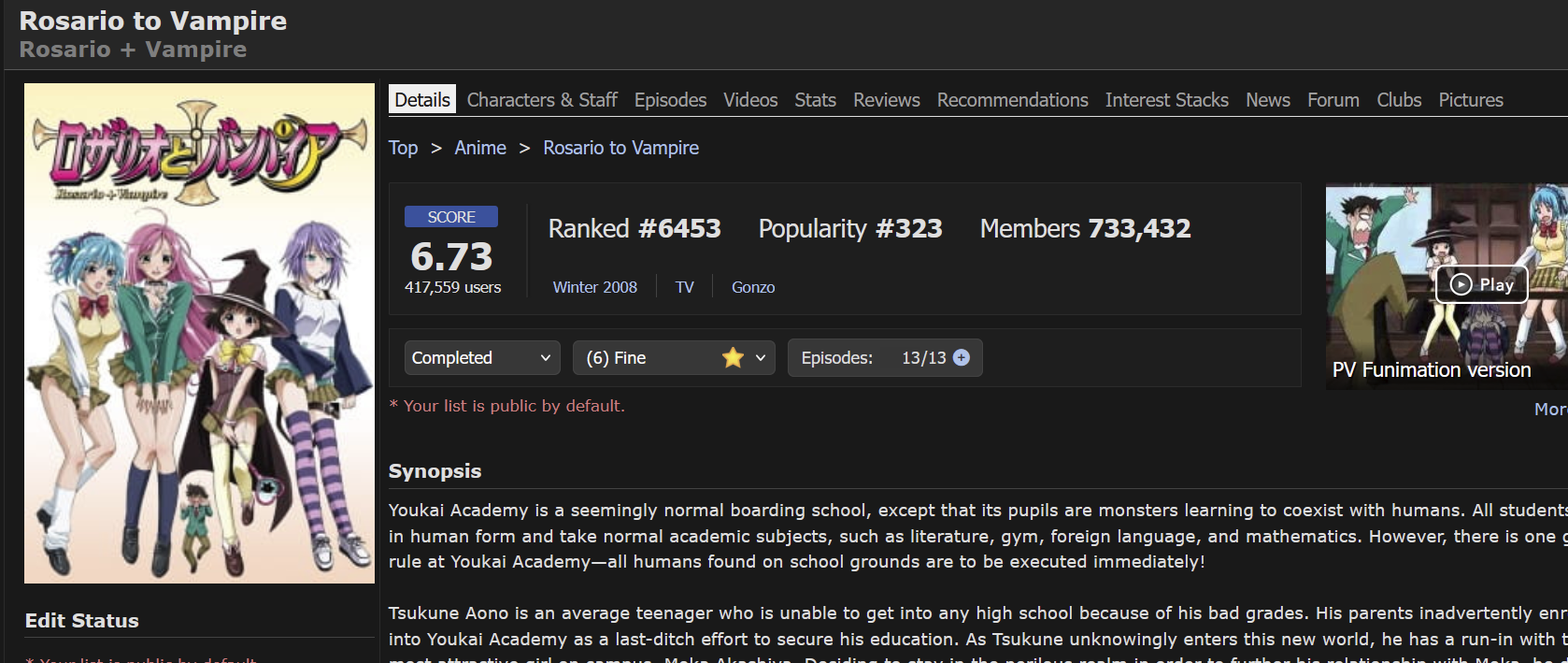Click the gold star in score dropdown

733,357
